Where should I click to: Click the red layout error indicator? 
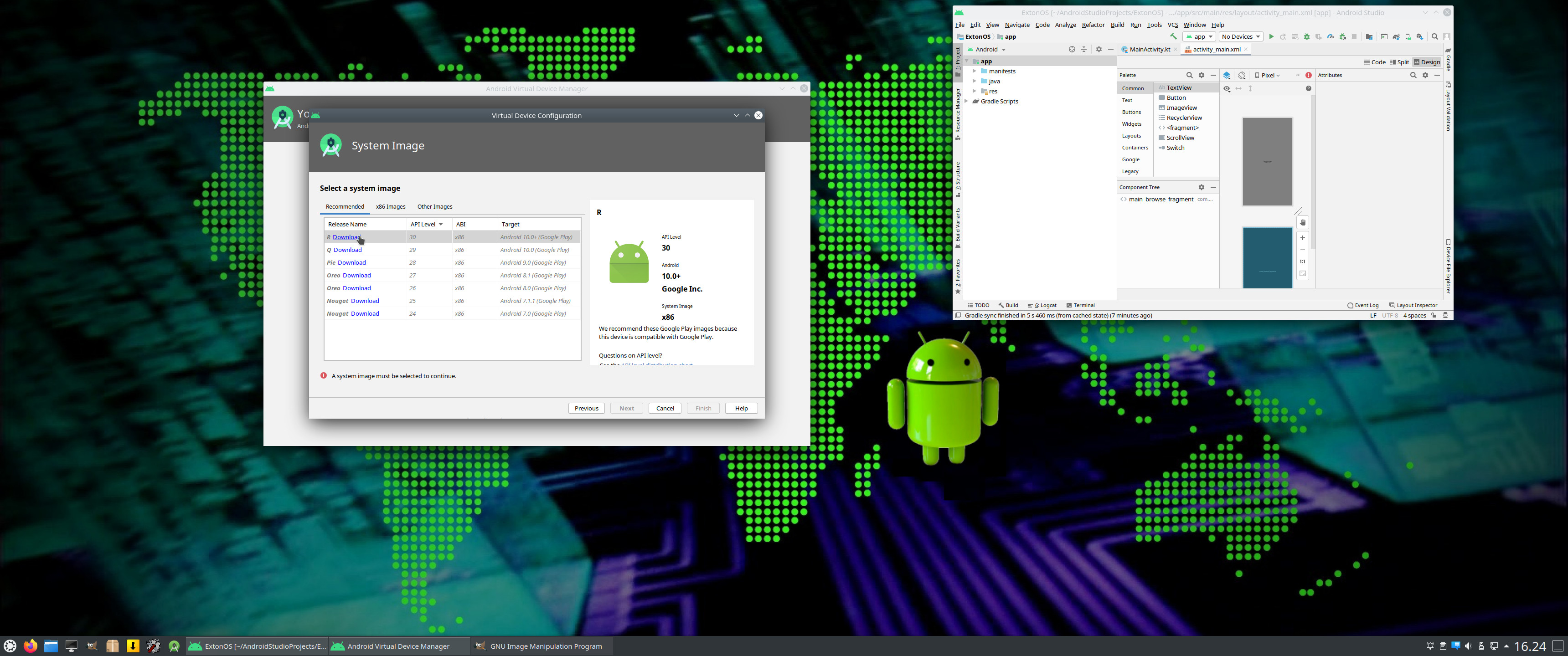point(1309,76)
